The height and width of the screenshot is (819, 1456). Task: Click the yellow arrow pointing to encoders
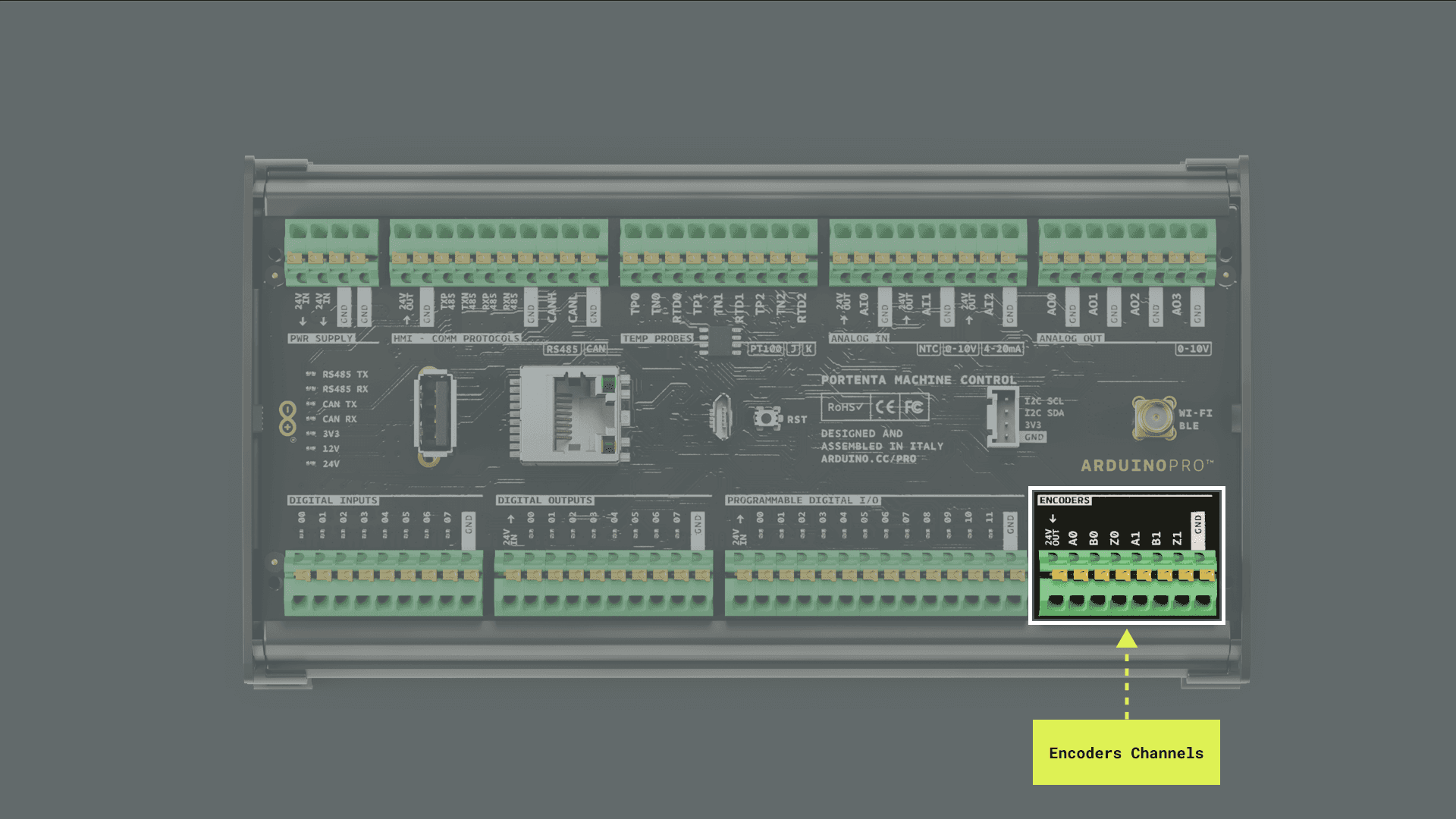[x=1127, y=639]
